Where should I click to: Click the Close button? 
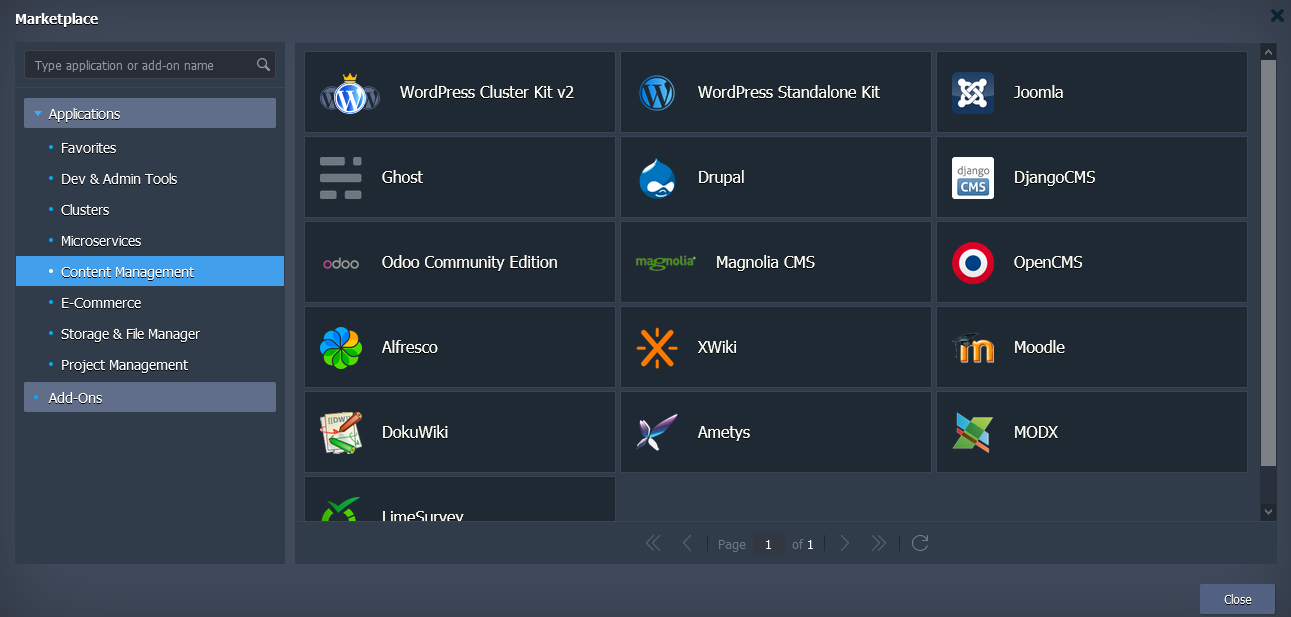tap(1237, 599)
